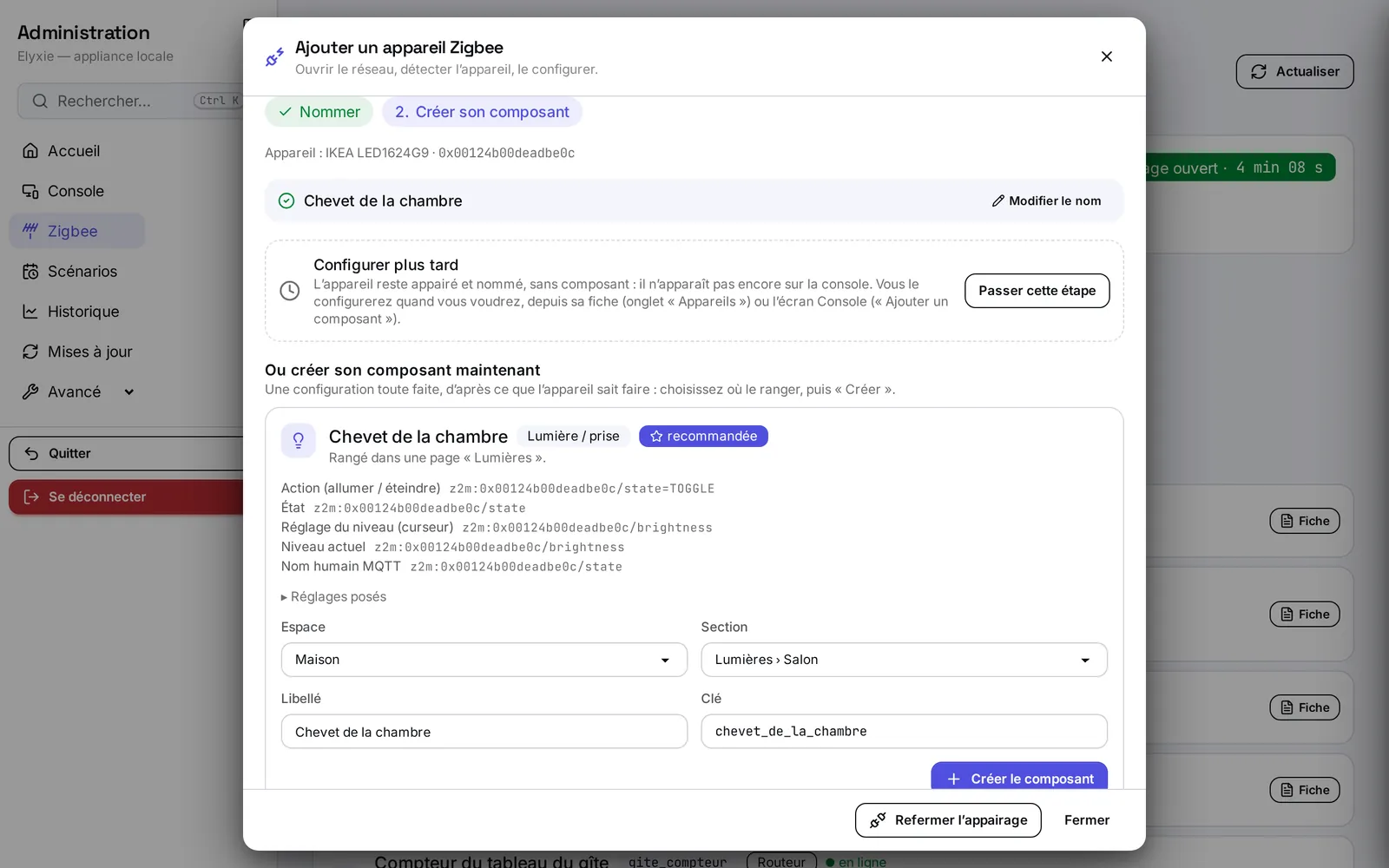The height and width of the screenshot is (868, 1389).
Task: Select step 2 Créer son composant
Action: click(482, 112)
